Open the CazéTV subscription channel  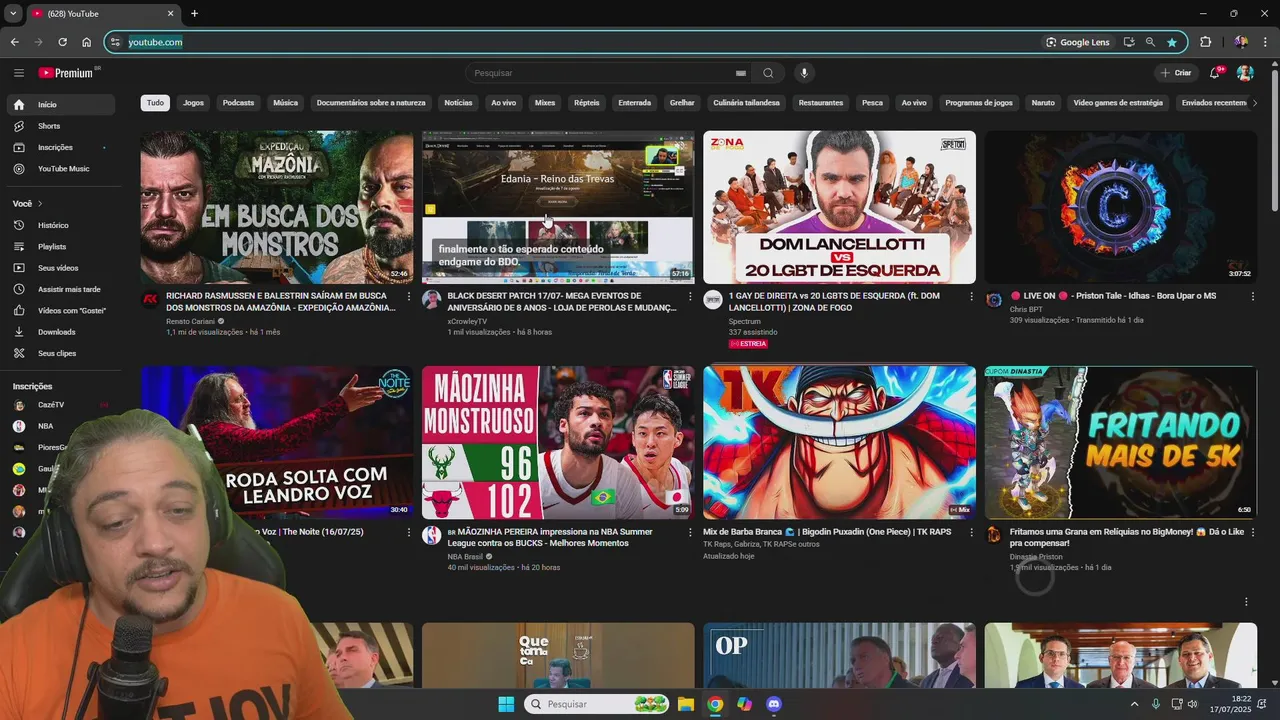(62, 405)
